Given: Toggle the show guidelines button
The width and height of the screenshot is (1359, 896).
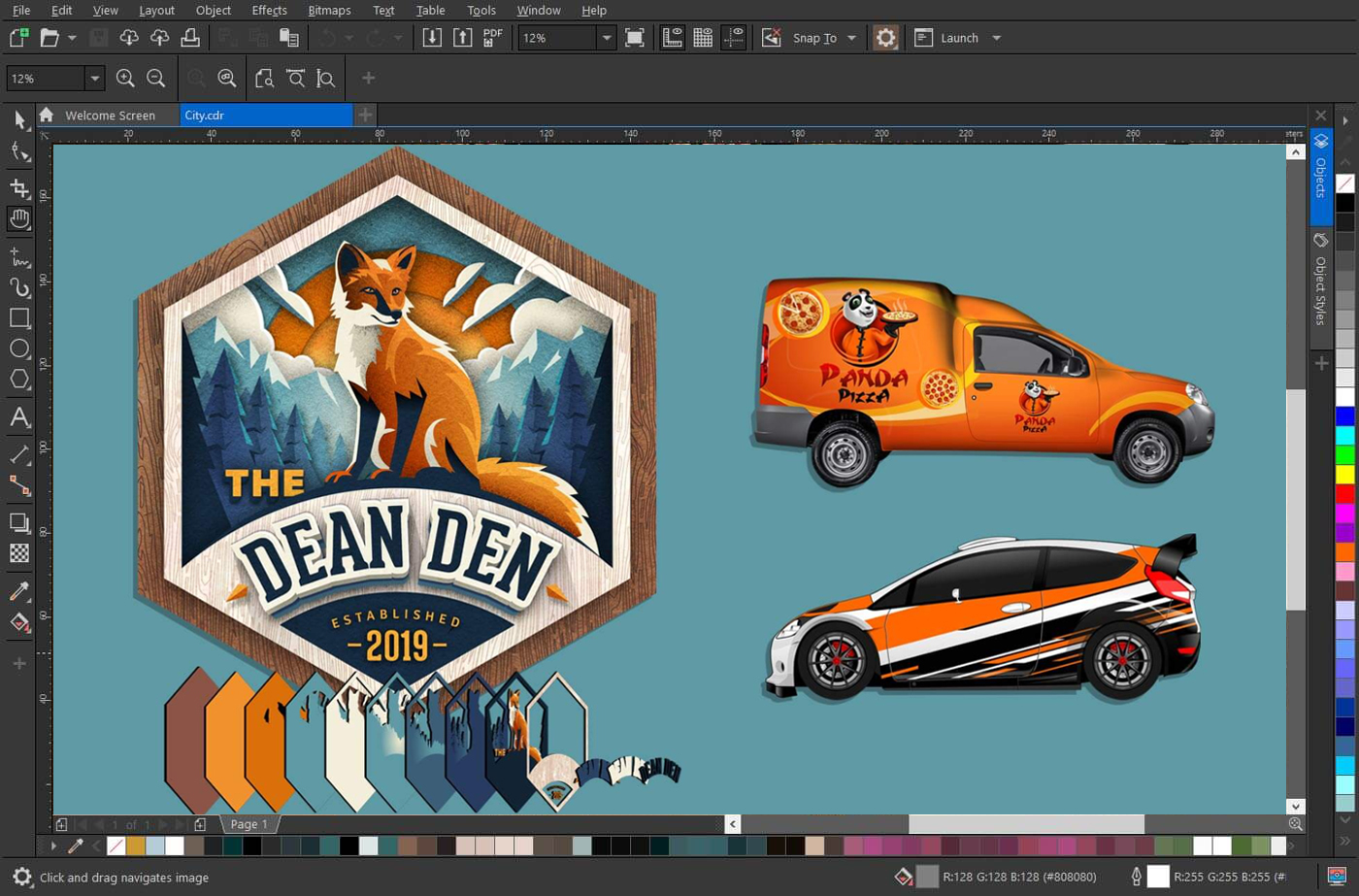Looking at the screenshot, I should point(734,38).
